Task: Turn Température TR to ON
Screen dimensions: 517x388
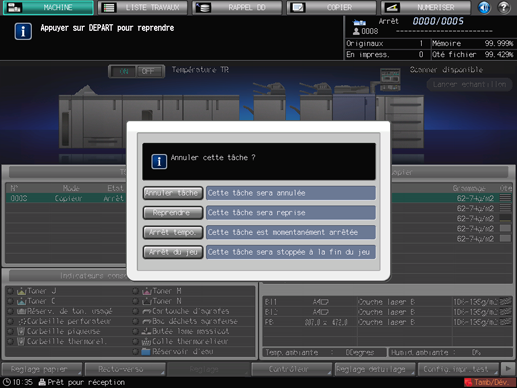Action: click(x=123, y=71)
